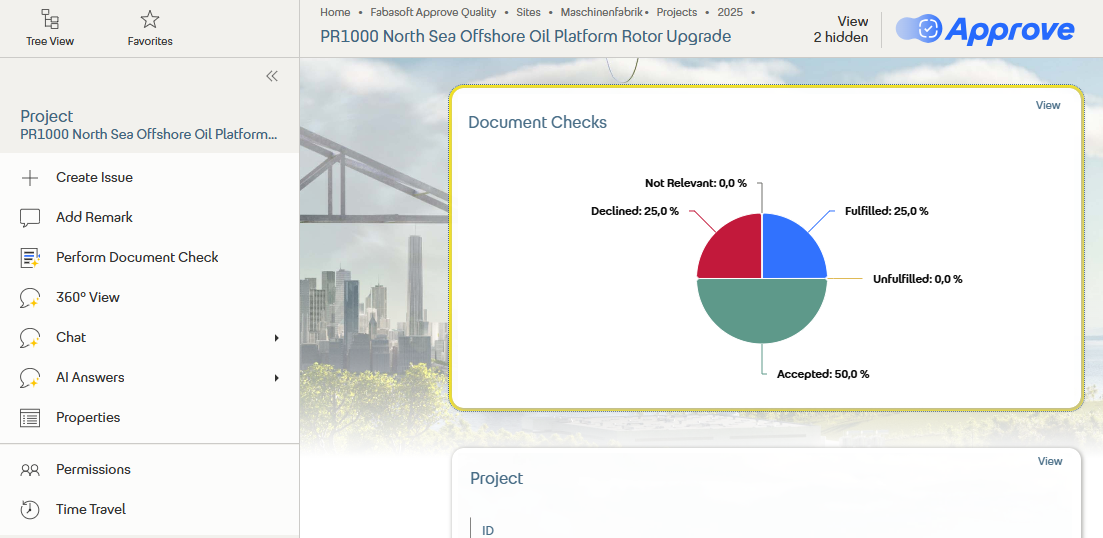This screenshot has width=1103, height=538.
Task: Expand the AI Answers submenu arrow
Action: coord(277,378)
